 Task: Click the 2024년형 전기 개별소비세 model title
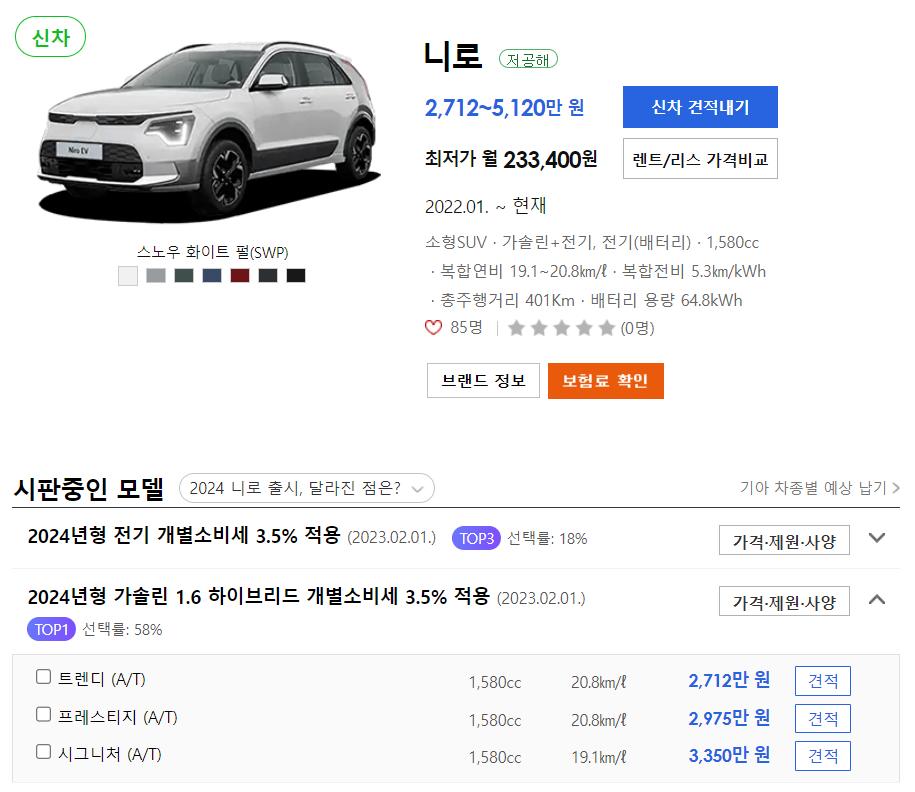[x=184, y=535]
